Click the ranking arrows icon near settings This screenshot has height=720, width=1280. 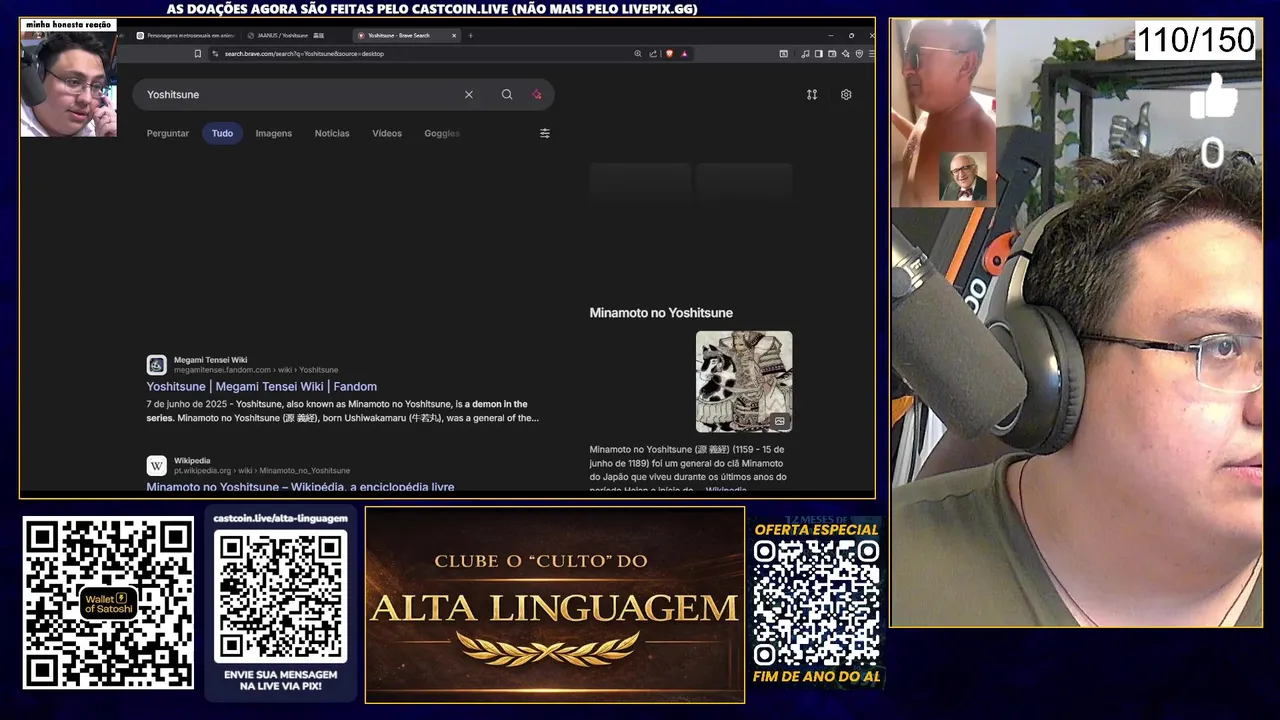point(812,94)
